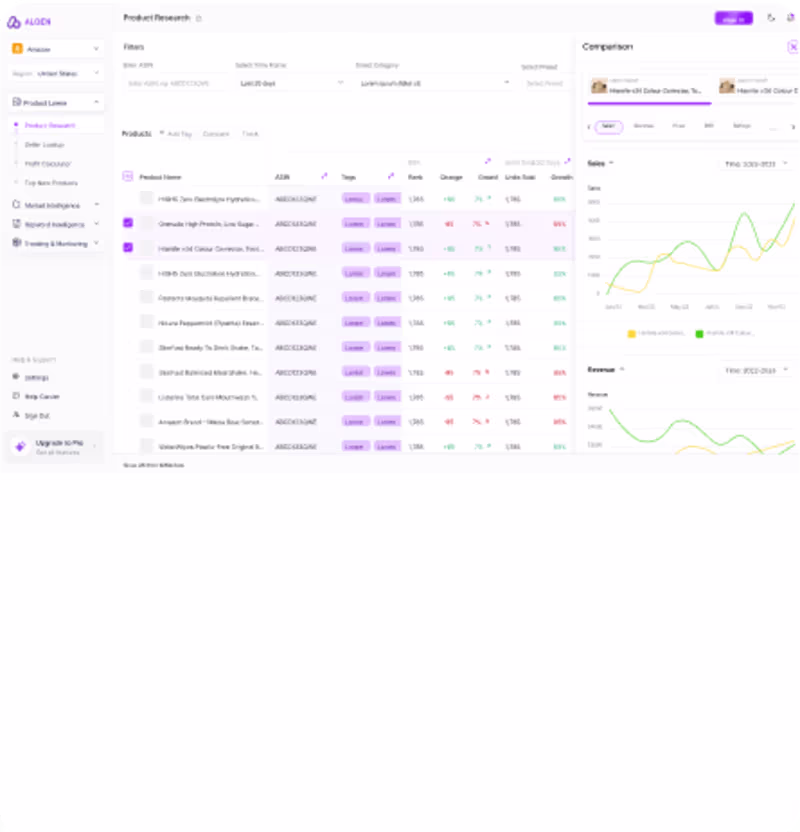Click the Upgrade to Pro sparkle icon
The width and height of the screenshot is (800, 832).
[20, 446]
